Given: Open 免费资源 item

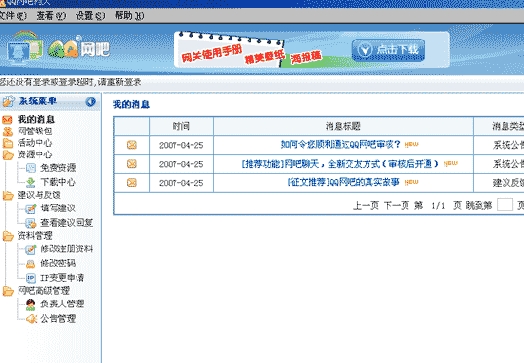Looking at the screenshot, I should [x=58, y=168].
